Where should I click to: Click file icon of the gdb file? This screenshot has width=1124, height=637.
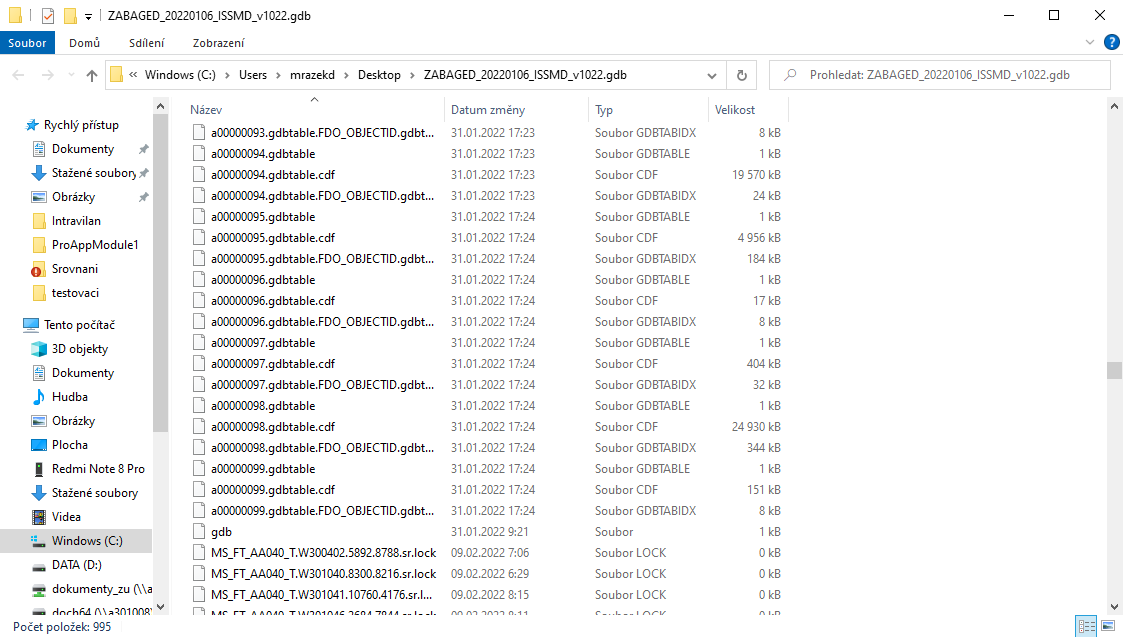point(199,532)
